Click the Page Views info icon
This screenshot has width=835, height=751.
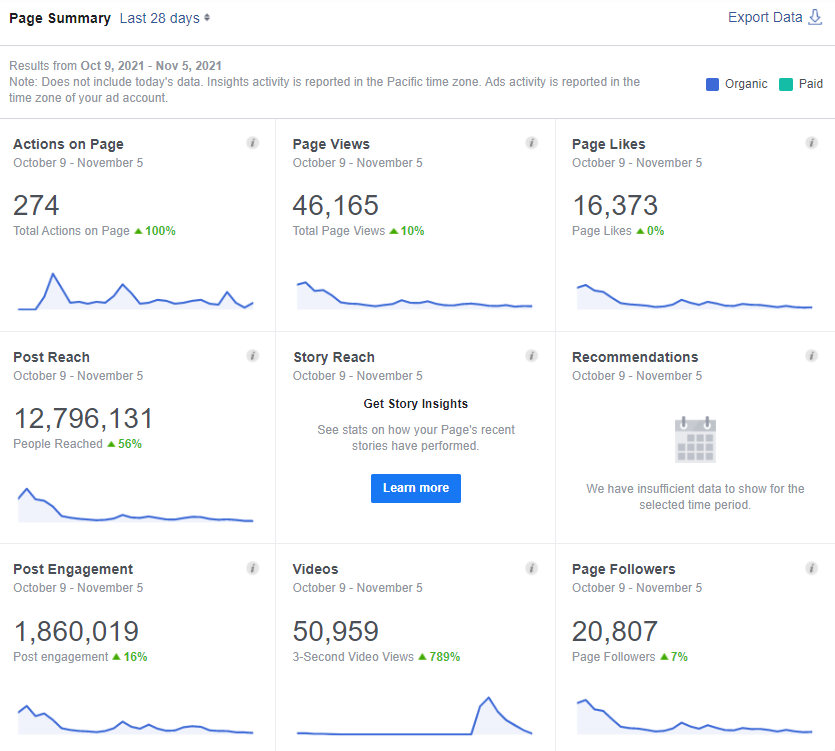[531, 143]
